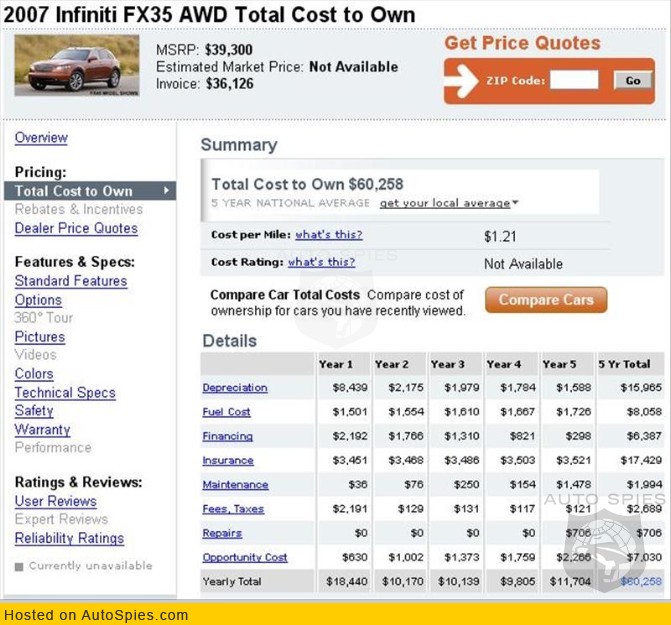Click the ZIP Code input field
The height and width of the screenshot is (625, 671).
574,80
